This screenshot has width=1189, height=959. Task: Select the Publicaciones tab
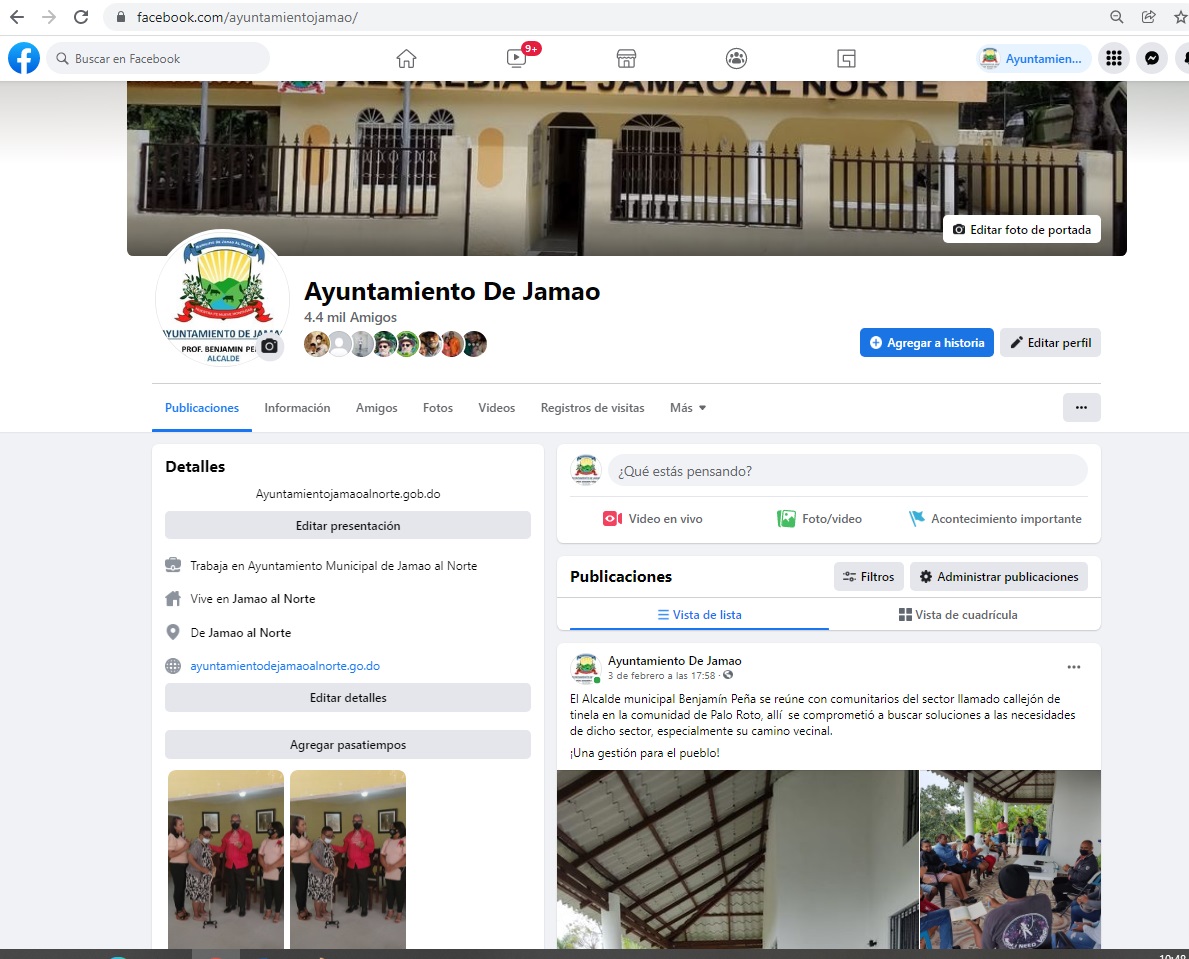click(202, 408)
